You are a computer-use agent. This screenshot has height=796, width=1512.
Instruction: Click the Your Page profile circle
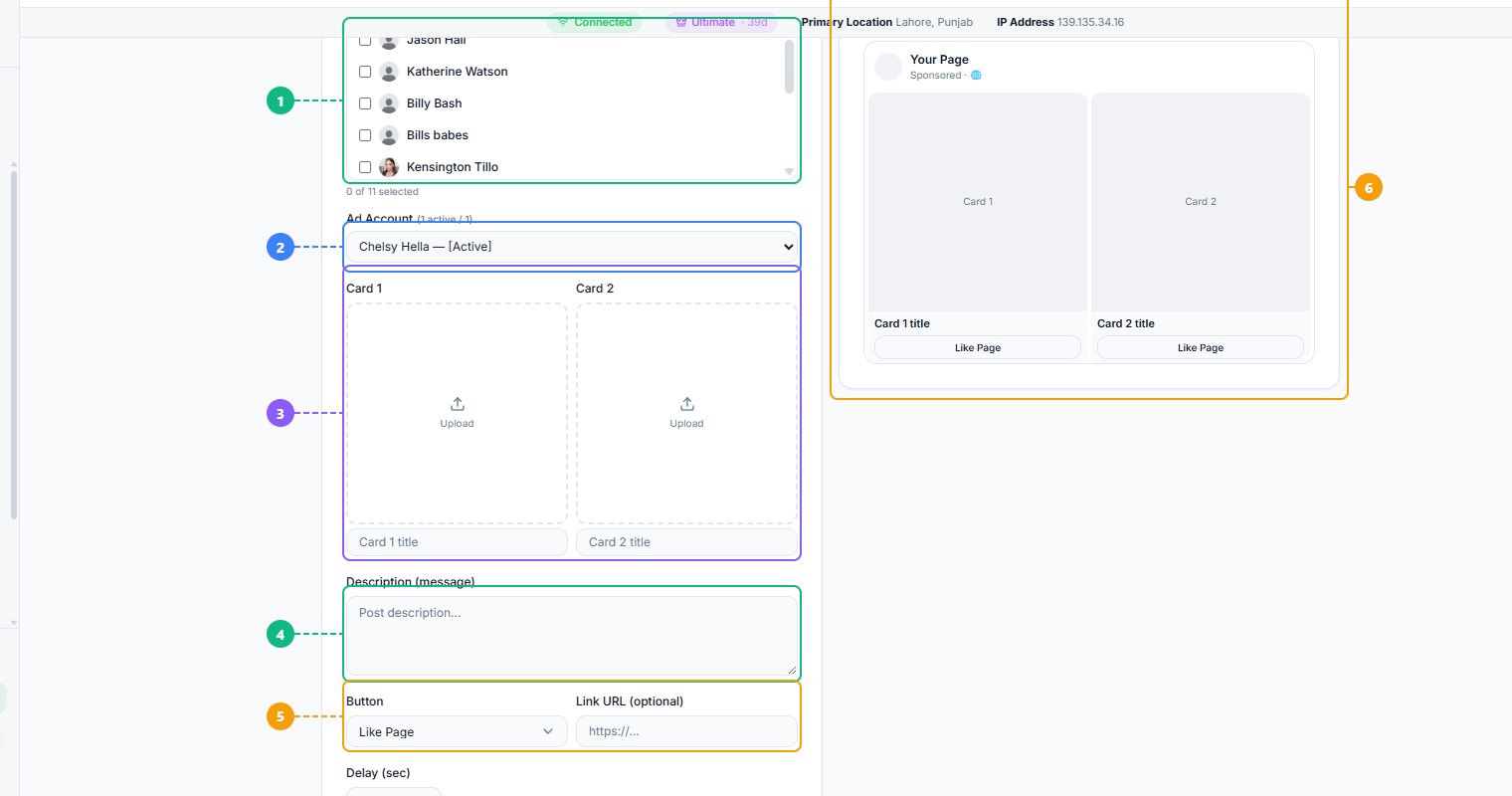pos(888,67)
